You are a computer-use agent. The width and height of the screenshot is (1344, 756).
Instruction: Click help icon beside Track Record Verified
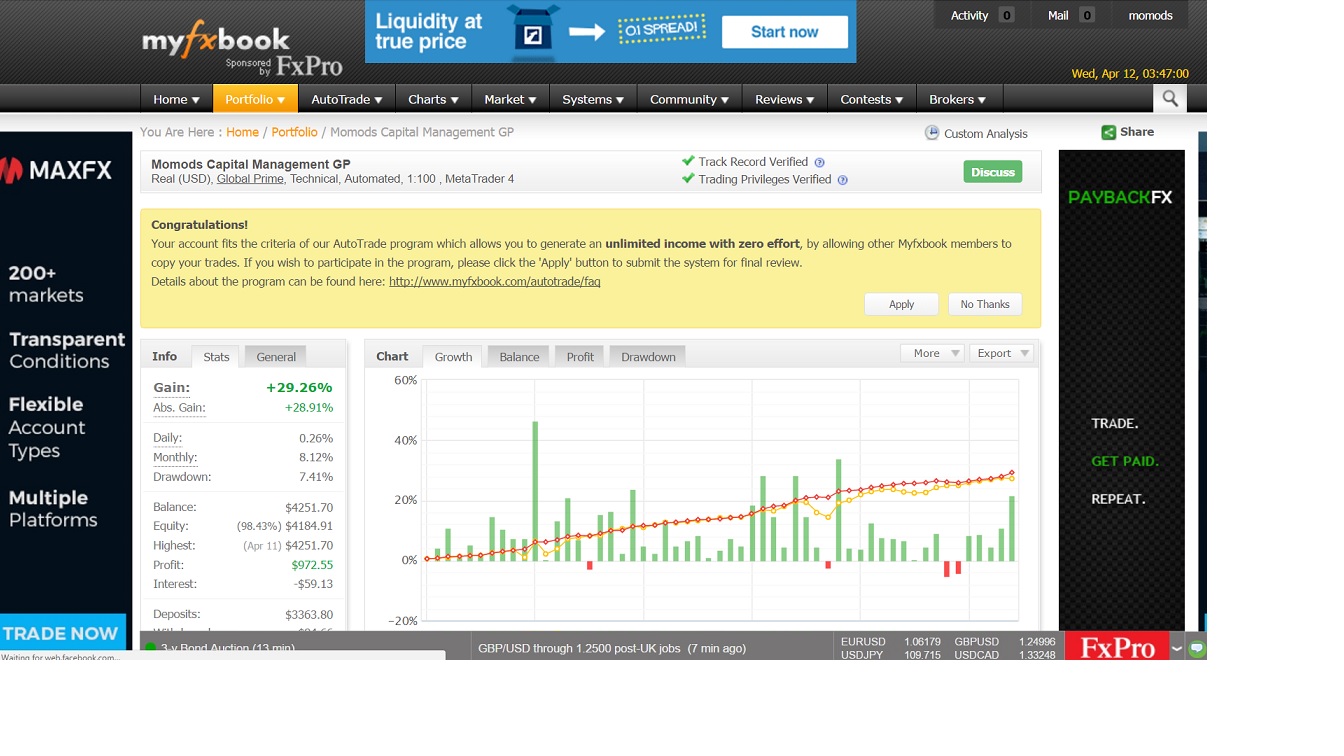click(x=820, y=162)
